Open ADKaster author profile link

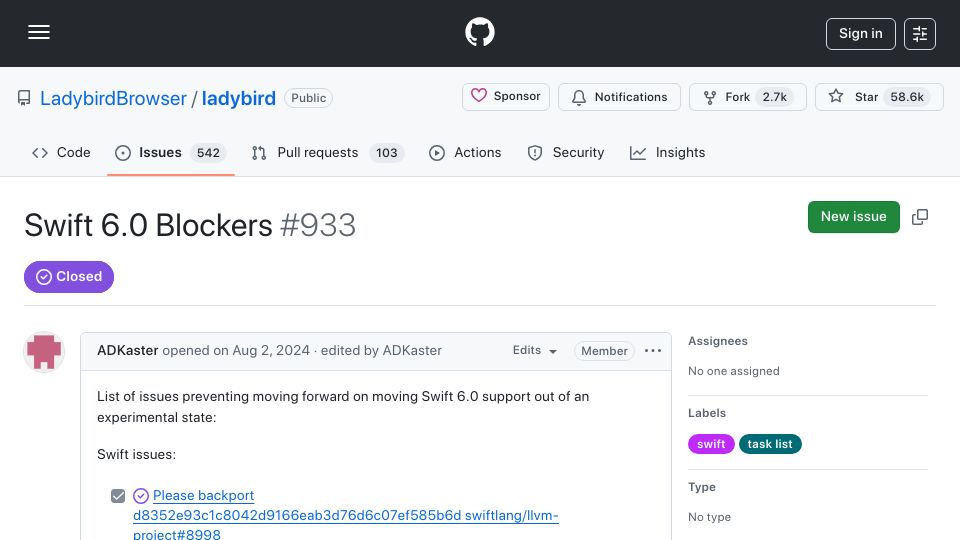(127, 350)
